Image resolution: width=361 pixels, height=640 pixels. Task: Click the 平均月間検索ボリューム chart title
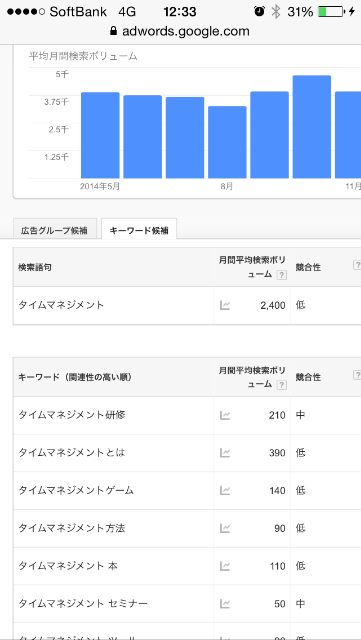point(83,56)
